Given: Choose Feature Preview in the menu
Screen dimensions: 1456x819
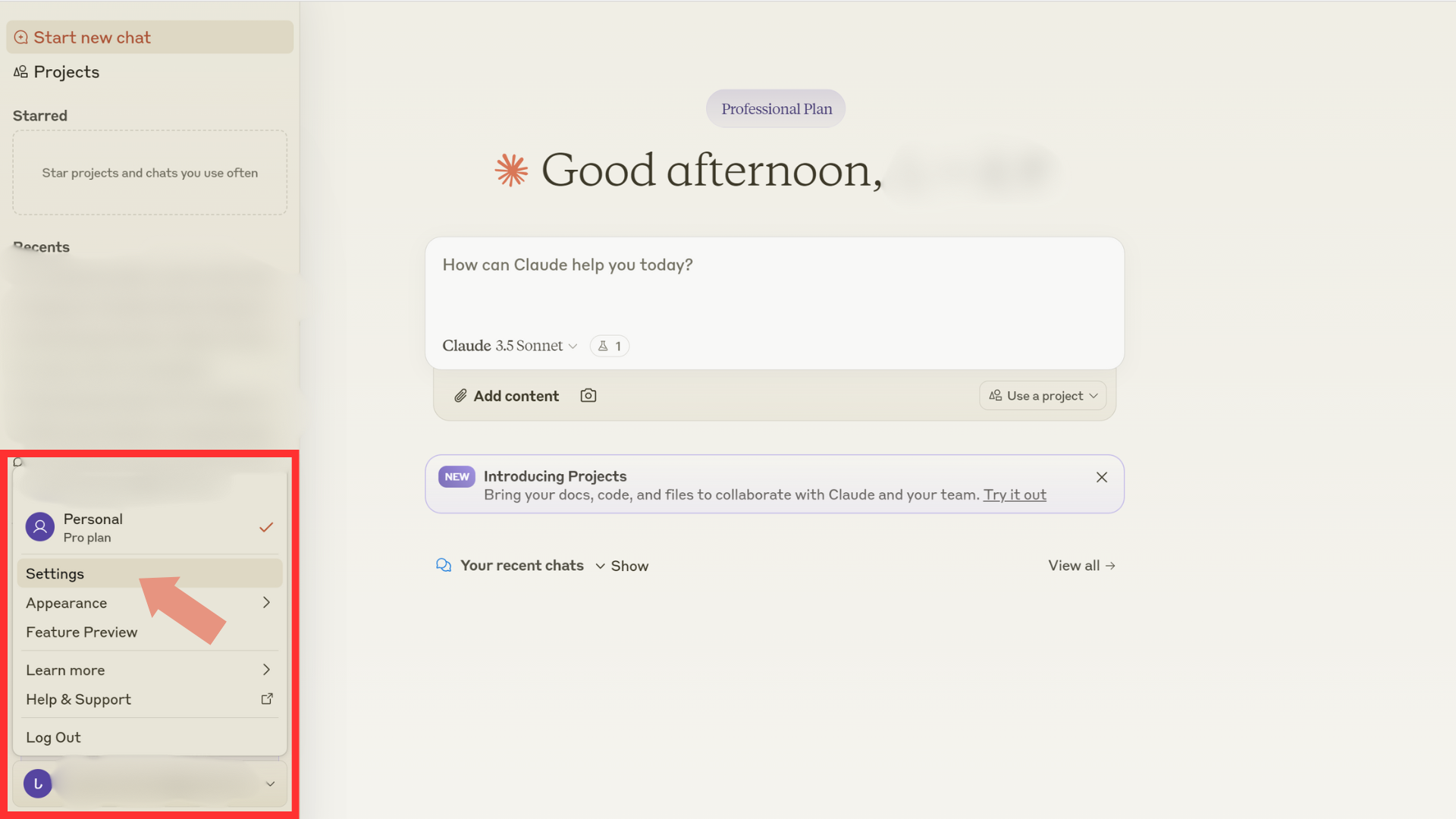Looking at the screenshot, I should (x=82, y=632).
